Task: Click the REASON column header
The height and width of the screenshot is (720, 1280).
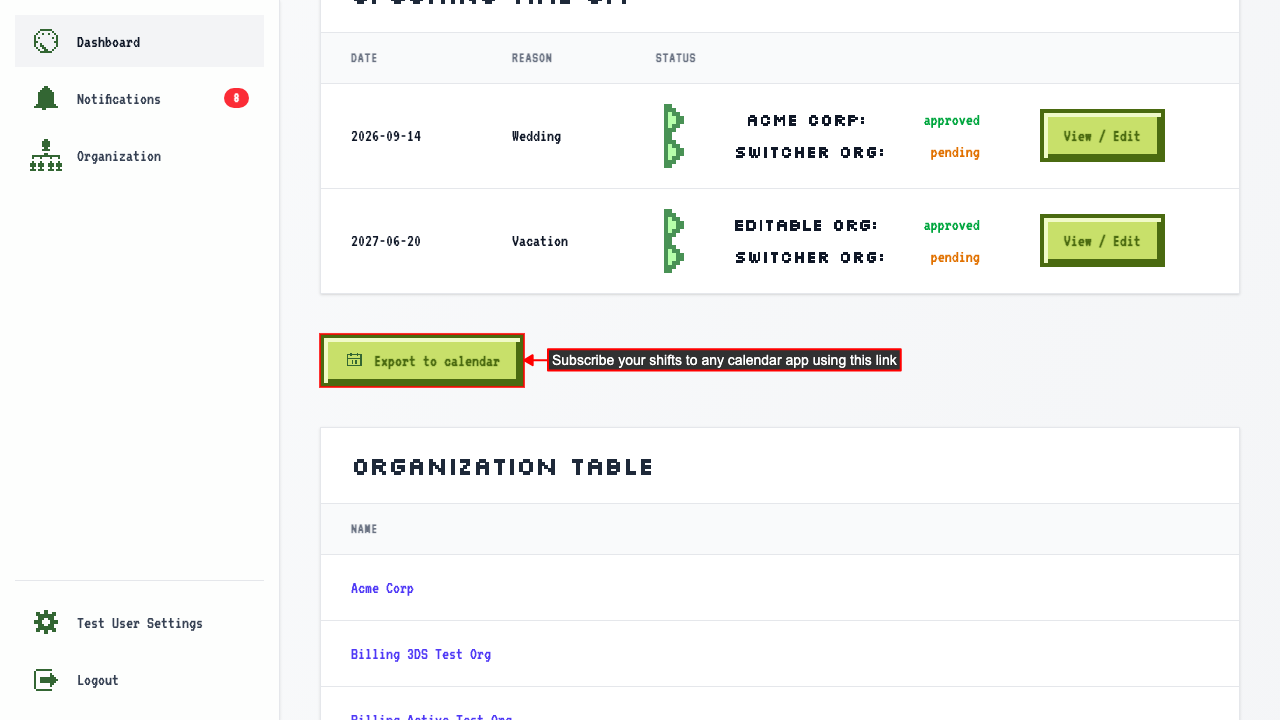Action: (x=532, y=58)
